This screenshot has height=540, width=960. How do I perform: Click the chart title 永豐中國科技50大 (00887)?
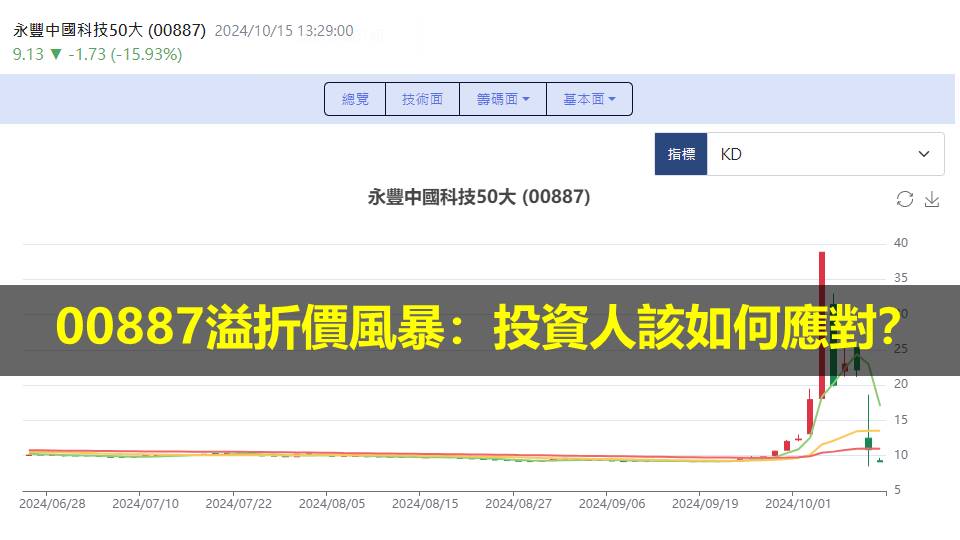click(x=479, y=197)
